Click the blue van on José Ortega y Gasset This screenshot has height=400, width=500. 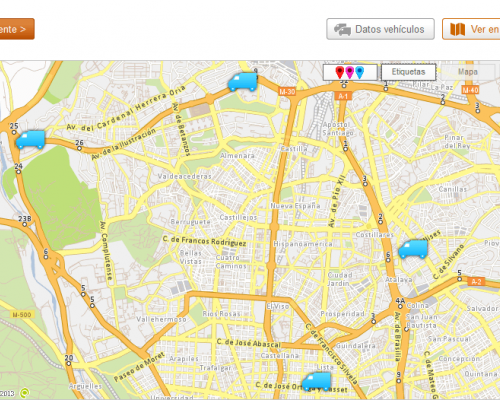316,381
